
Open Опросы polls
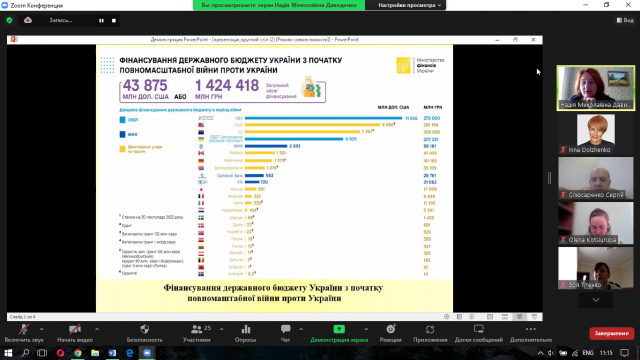pyautogui.click(x=246, y=333)
